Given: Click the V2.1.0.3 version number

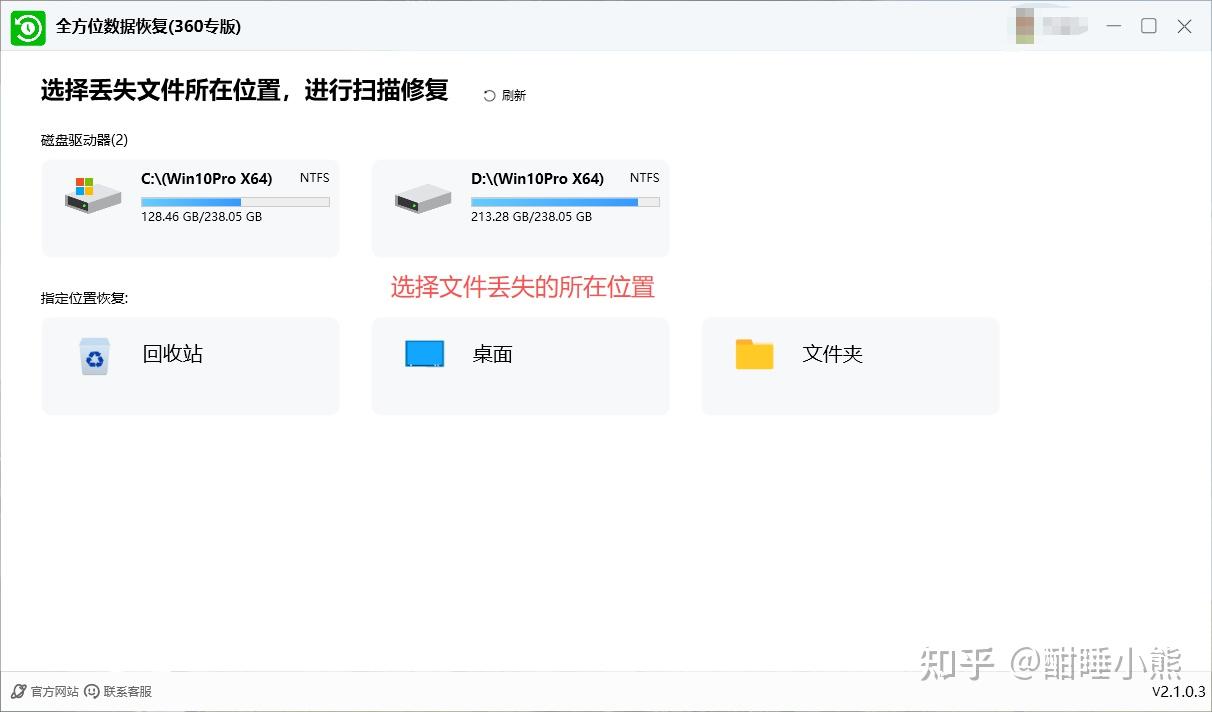Looking at the screenshot, I should pyautogui.click(x=1179, y=692).
